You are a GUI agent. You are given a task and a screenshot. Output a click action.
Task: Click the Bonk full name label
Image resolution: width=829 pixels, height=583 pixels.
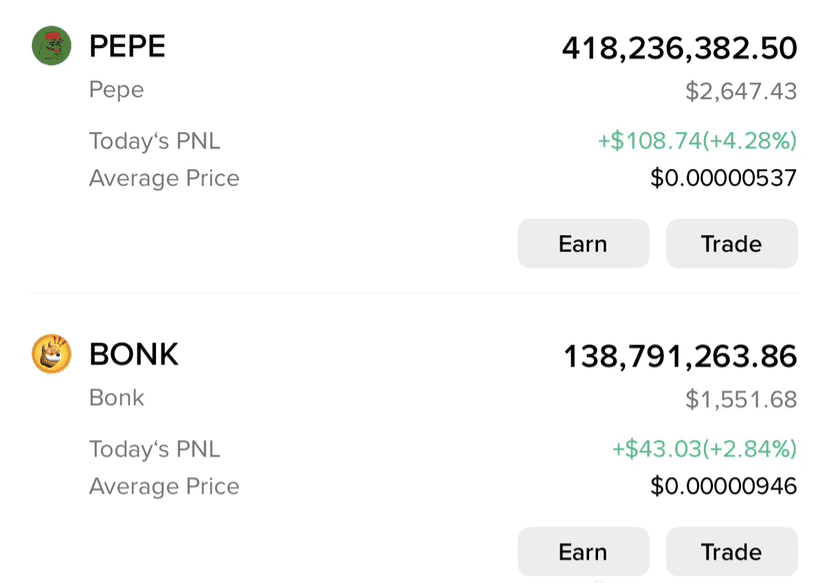pyautogui.click(x=116, y=397)
